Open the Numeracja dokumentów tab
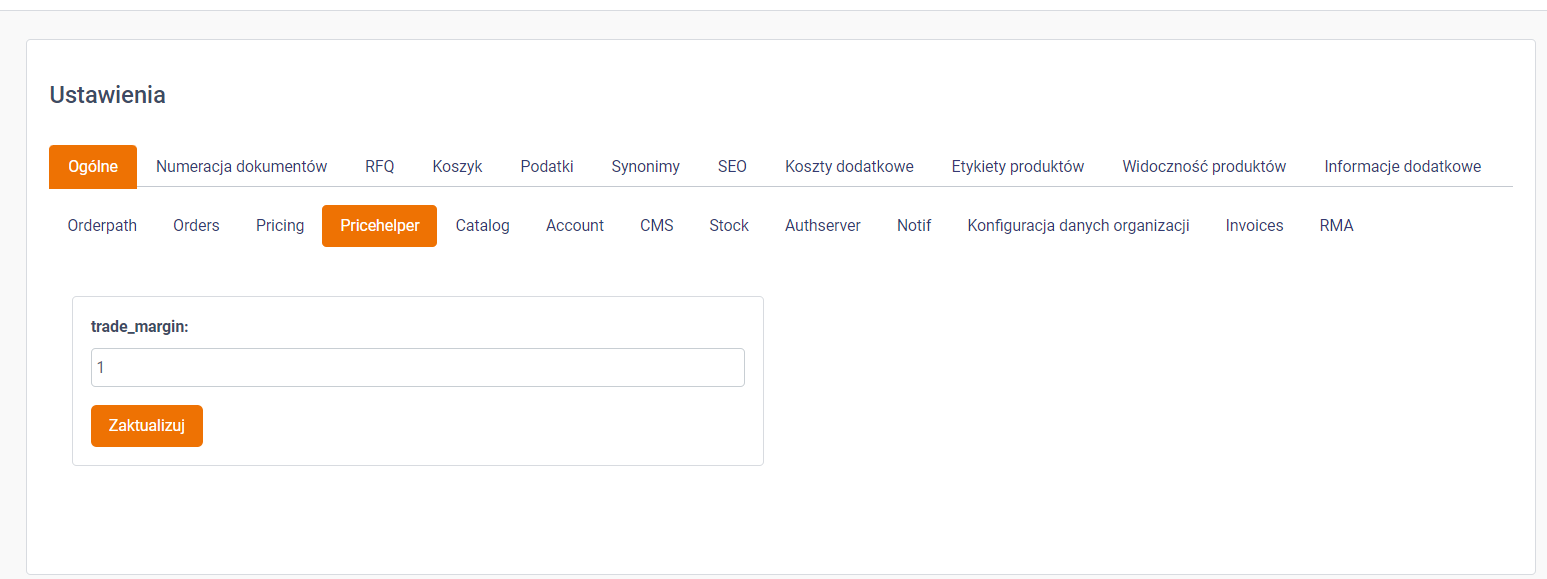The image size is (1547, 579). pos(241,166)
